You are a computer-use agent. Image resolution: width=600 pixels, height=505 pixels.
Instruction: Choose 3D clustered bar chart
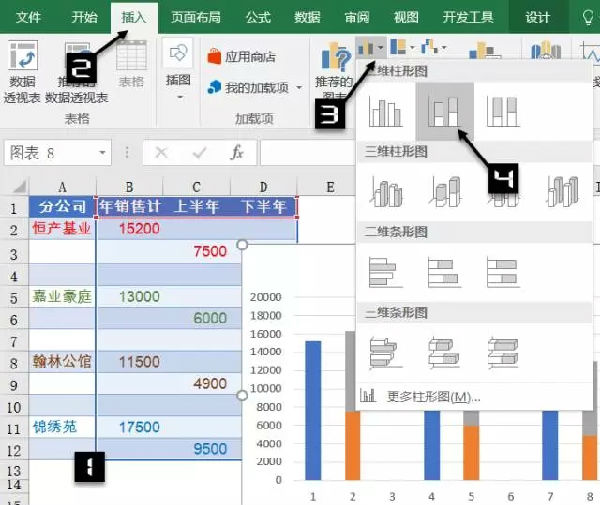coord(385,353)
